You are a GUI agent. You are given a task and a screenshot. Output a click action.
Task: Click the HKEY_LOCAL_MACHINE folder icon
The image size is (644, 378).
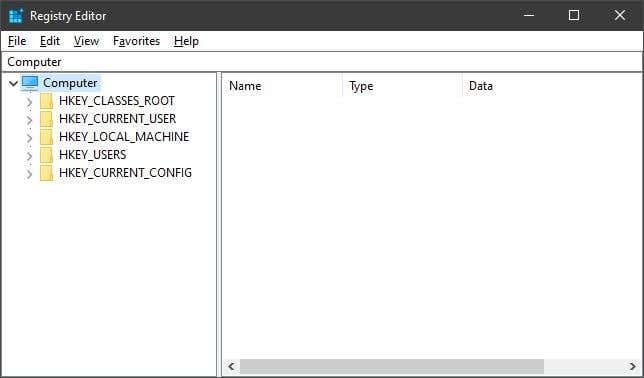click(46, 137)
